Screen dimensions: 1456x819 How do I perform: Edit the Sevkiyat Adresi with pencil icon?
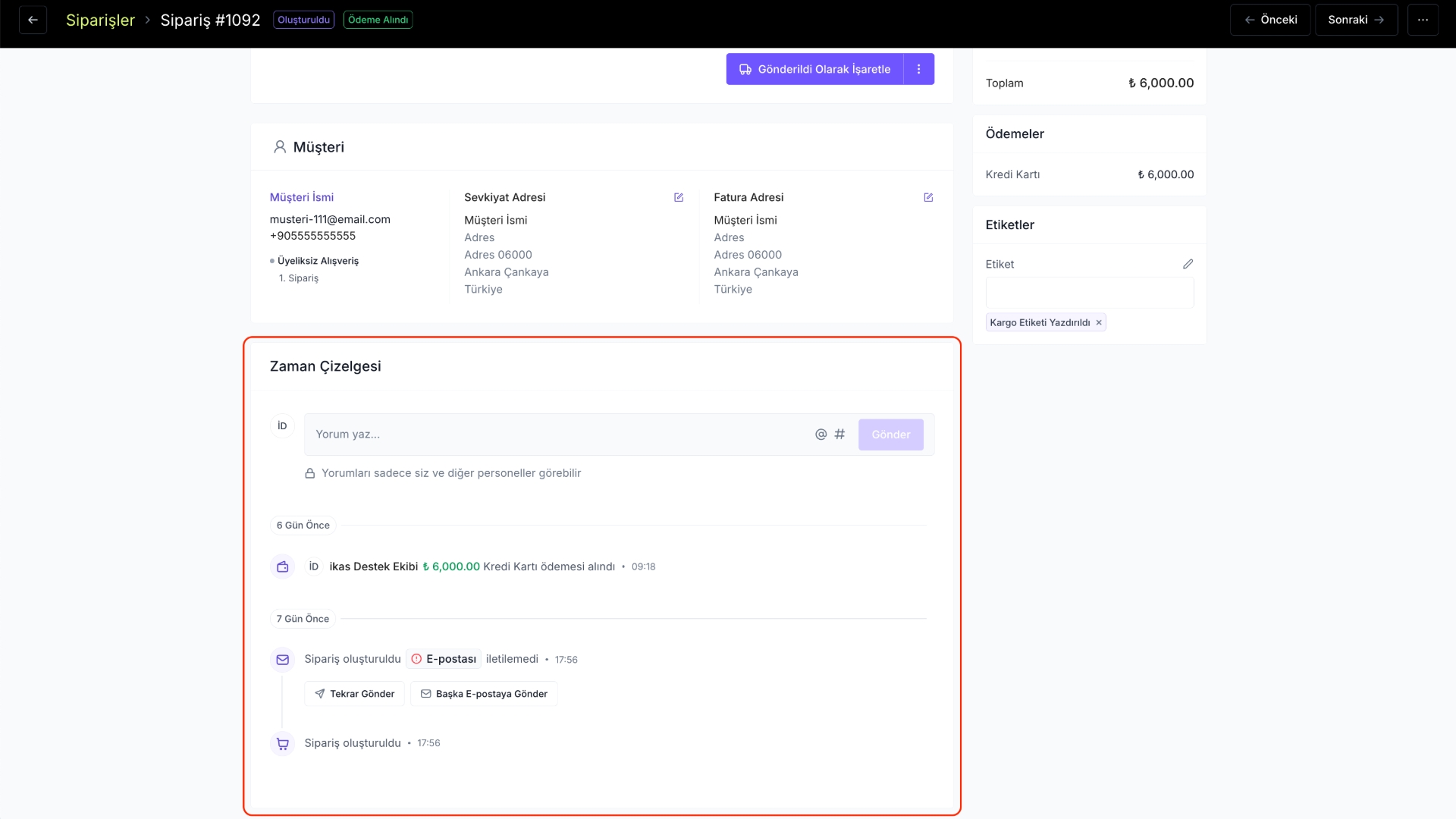point(679,197)
